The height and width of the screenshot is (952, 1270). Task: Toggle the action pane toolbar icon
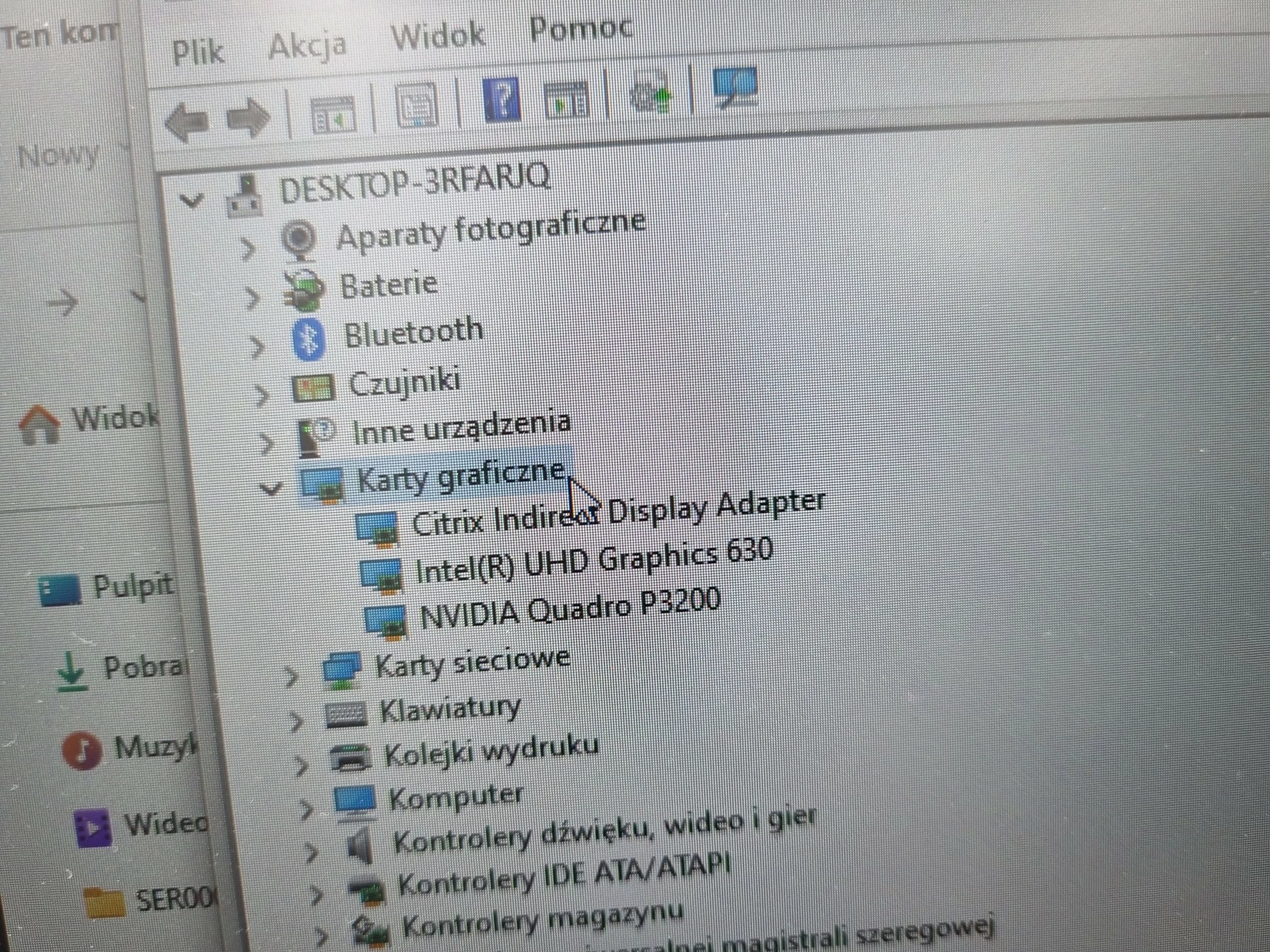(x=566, y=99)
